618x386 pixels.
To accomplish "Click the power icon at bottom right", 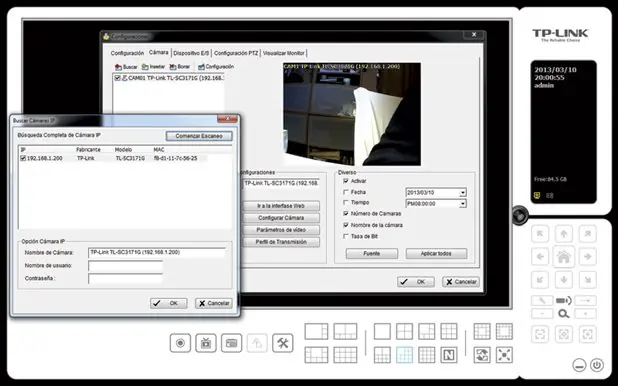I will pos(597,365).
